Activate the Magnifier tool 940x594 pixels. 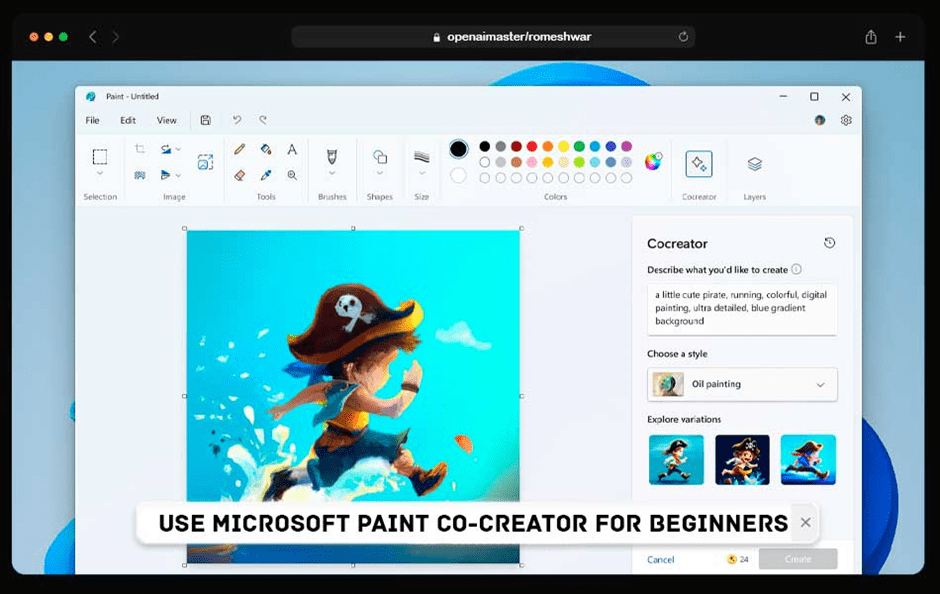(x=294, y=175)
